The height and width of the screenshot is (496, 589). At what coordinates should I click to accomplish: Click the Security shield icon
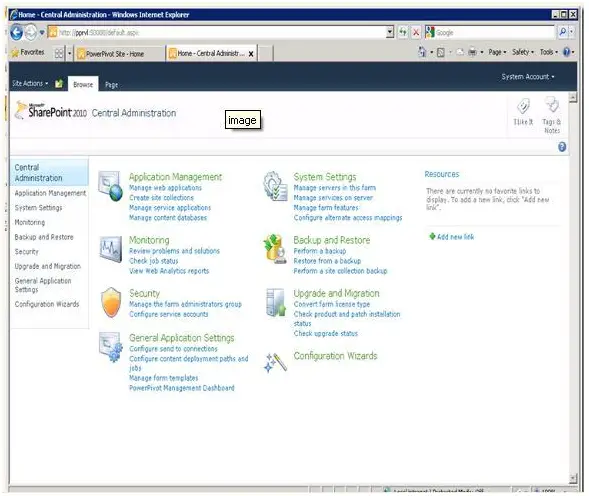pyautogui.click(x=111, y=302)
